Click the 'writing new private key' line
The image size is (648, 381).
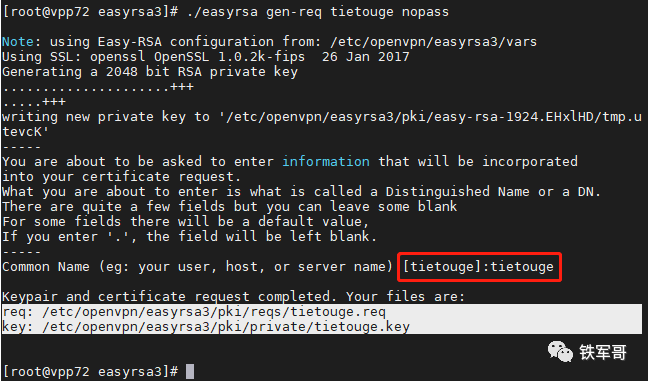(322, 117)
